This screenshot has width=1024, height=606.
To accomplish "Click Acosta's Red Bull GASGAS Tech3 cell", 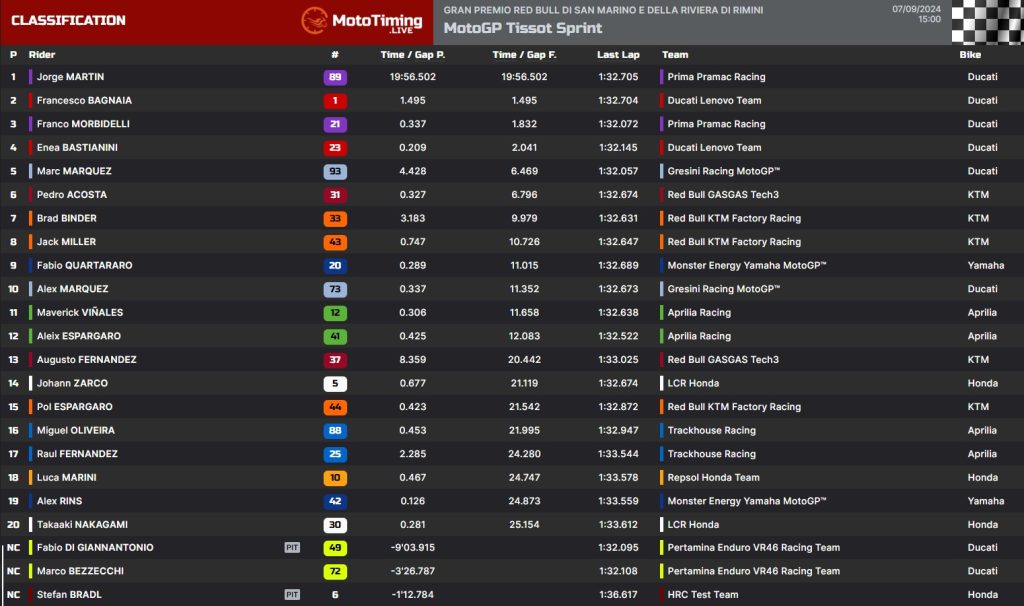I will [x=723, y=195].
